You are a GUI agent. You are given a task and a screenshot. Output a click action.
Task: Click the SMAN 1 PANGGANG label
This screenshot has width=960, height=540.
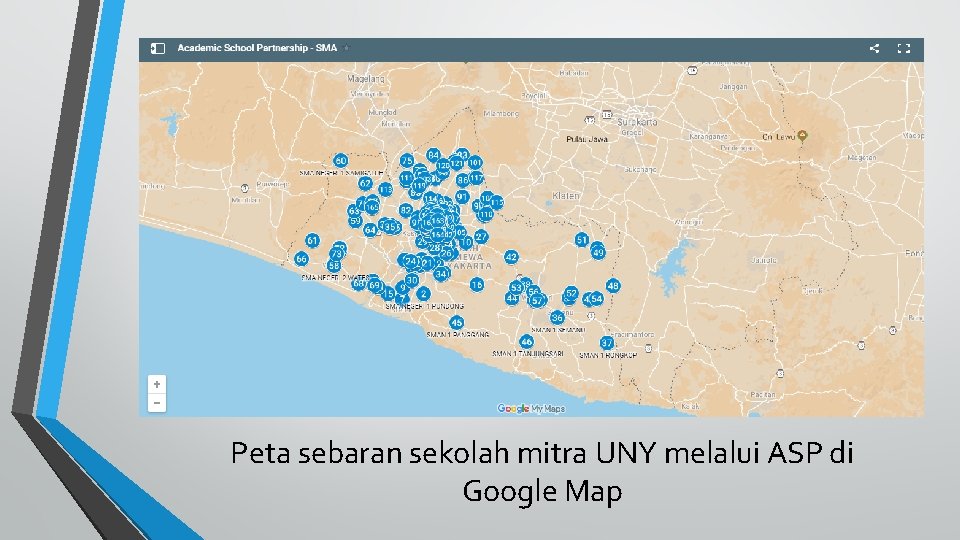458,335
